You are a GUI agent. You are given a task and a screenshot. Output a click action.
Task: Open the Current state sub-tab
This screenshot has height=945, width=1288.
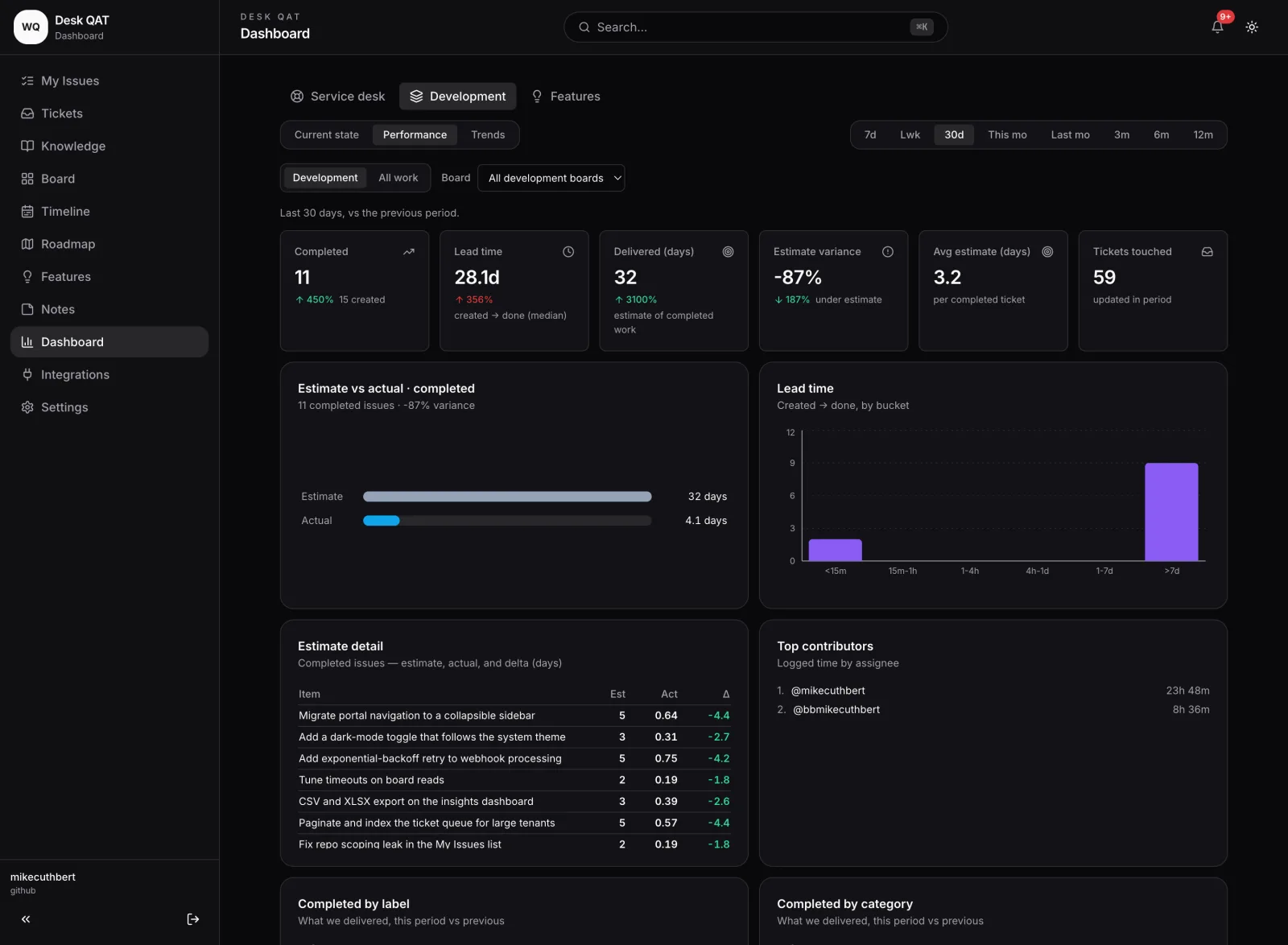[327, 134]
